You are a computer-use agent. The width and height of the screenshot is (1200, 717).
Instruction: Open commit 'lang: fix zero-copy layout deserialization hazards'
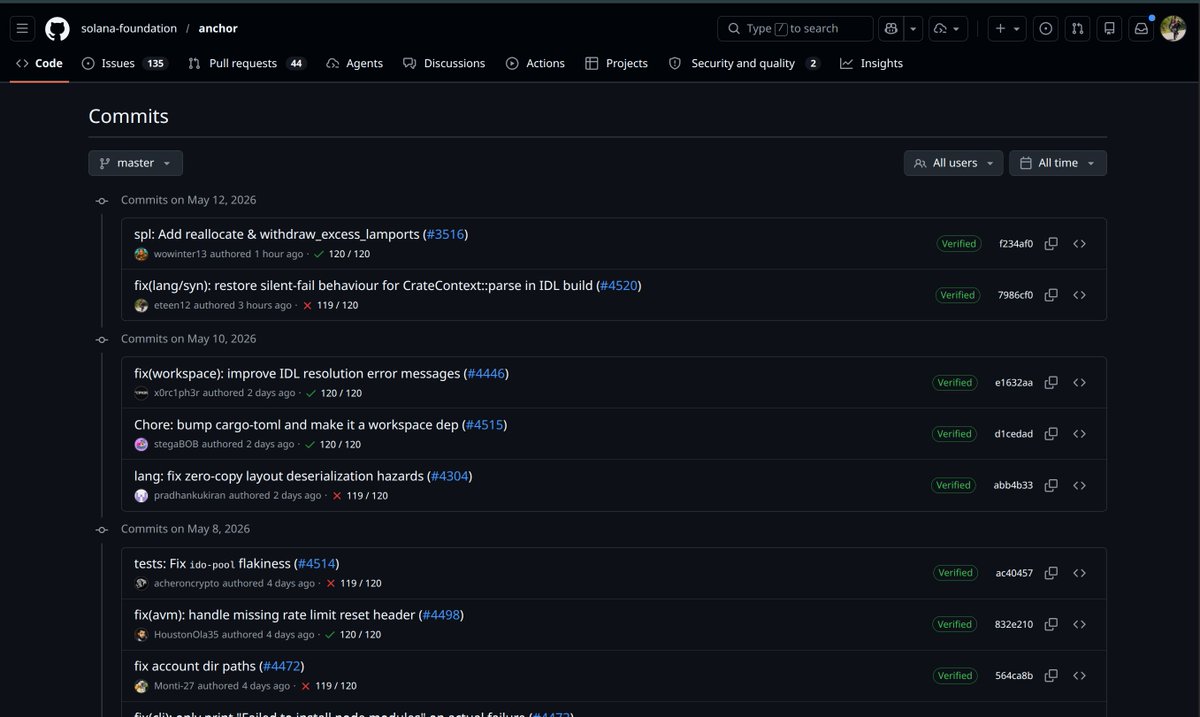tap(279, 476)
